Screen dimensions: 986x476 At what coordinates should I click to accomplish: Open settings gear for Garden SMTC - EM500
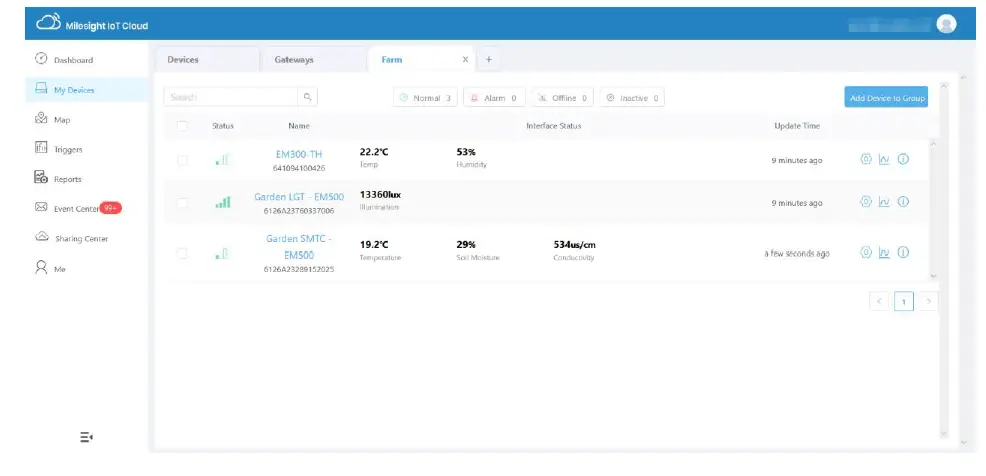[x=866, y=252]
